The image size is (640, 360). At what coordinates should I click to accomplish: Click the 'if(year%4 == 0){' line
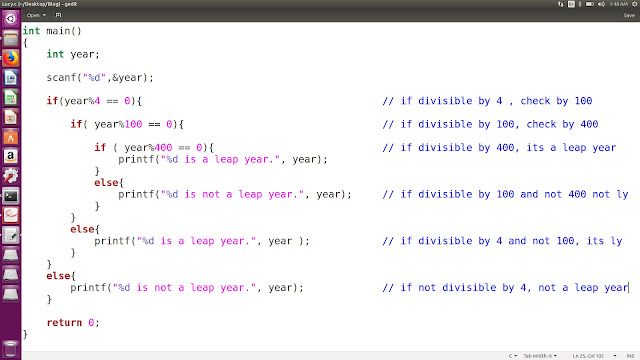pyautogui.click(x=94, y=101)
